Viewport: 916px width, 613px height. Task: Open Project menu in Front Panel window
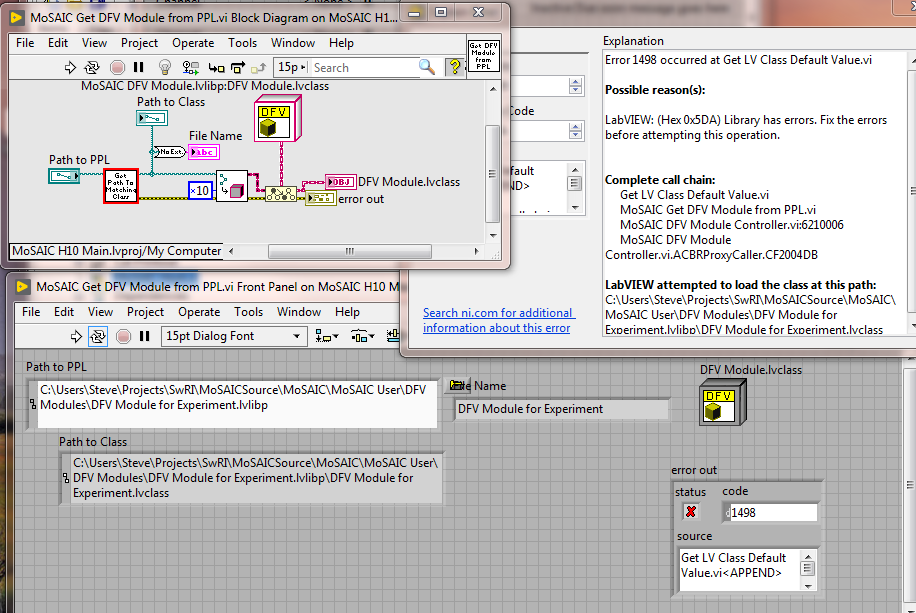[x=145, y=312]
